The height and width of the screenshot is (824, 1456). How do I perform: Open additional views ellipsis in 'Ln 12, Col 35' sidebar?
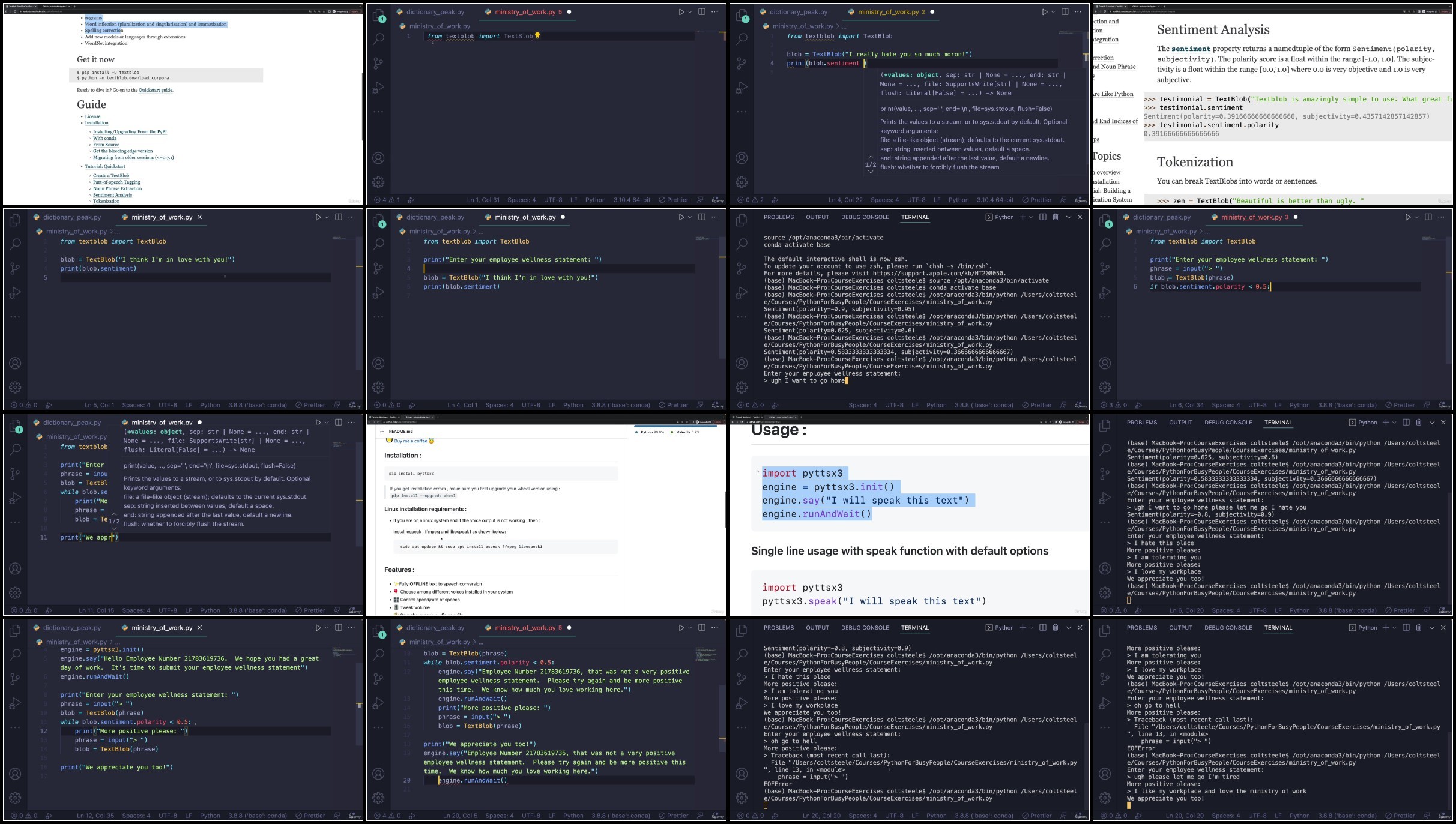[15, 727]
